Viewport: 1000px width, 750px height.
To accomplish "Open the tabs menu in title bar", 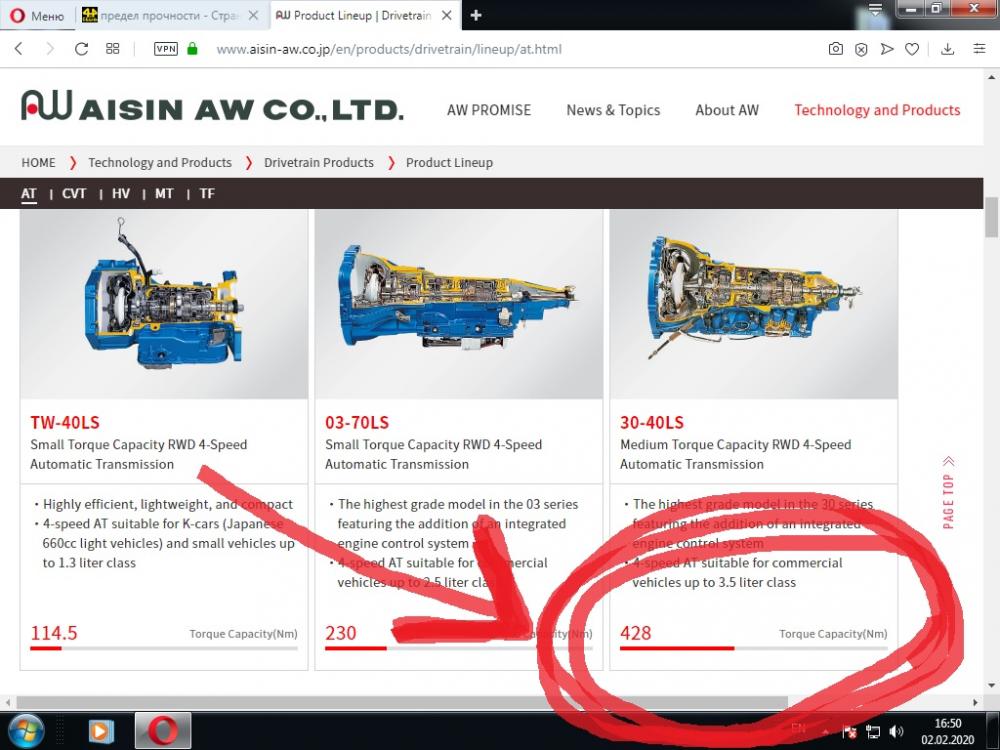I will pos(875,9).
